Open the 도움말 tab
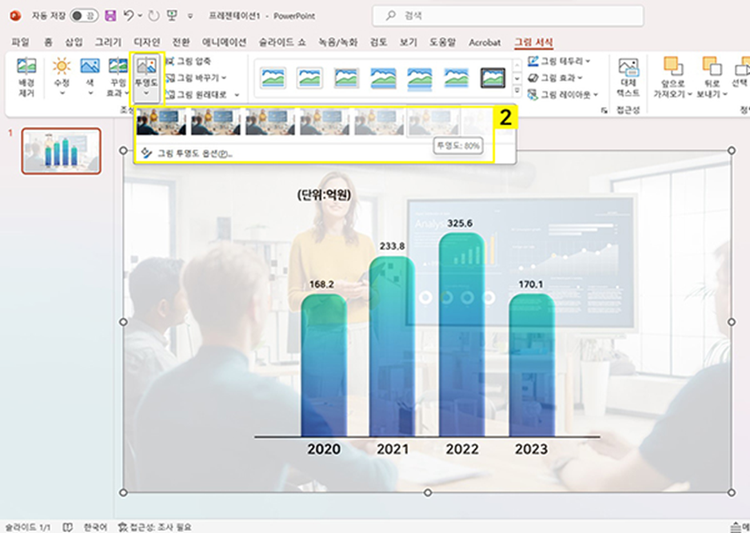Image resolution: width=750 pixels, height=533 pixels. [442, 42]
